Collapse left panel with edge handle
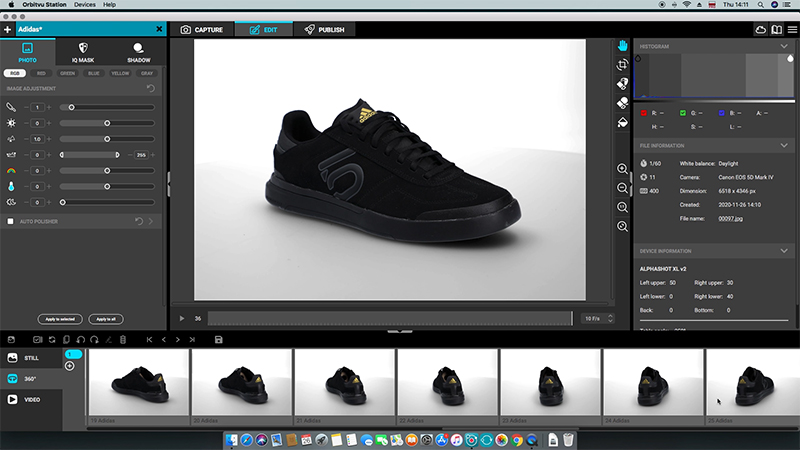 [168, 184]
